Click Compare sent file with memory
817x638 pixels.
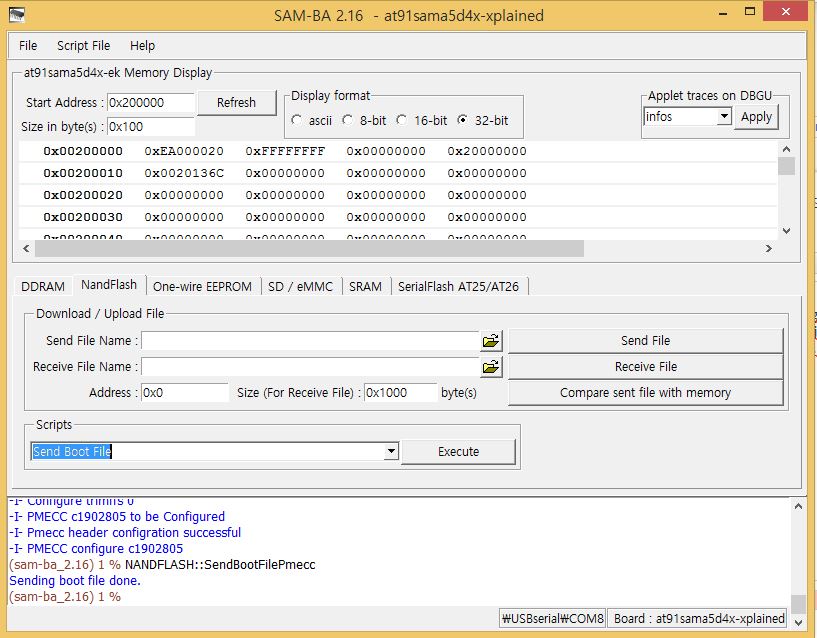[645, 393]
